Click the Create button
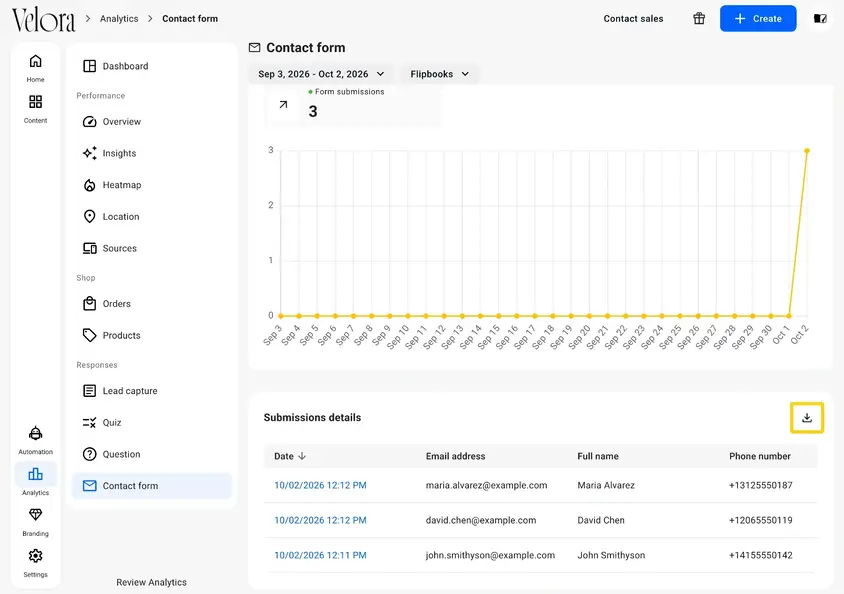Viewport: 844px width, 594px height. coord(758,18)
